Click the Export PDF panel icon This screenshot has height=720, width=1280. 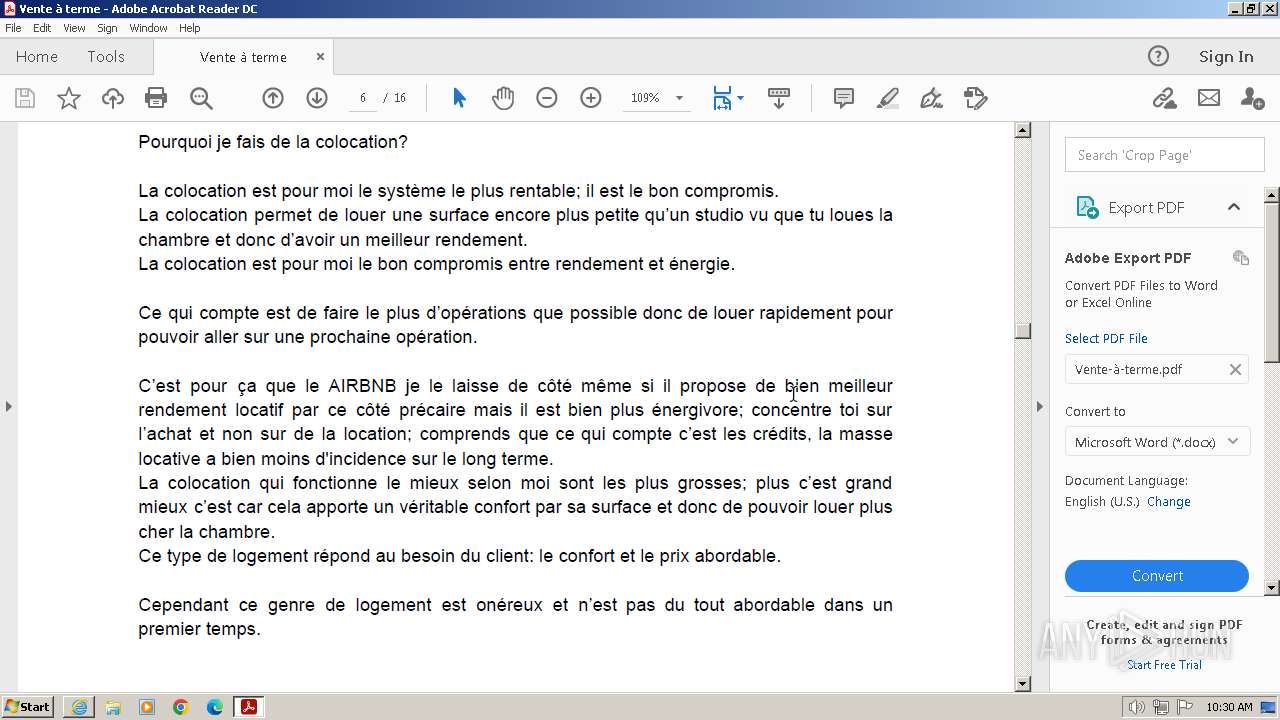pos(1087,207)
